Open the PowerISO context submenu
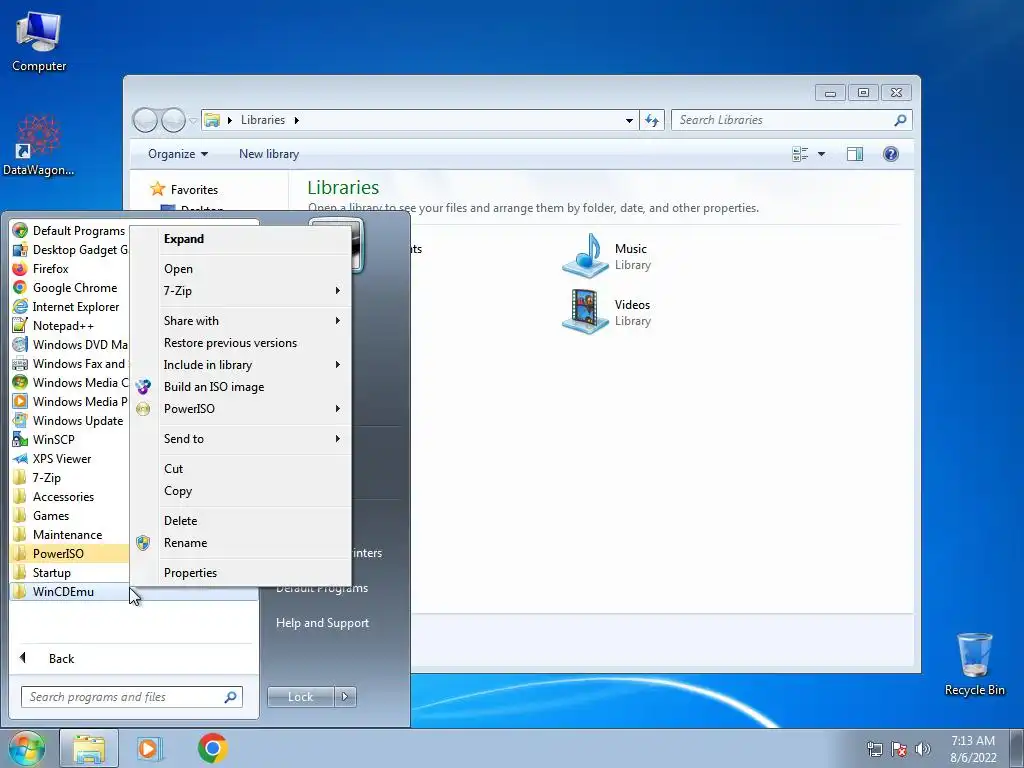The image size is (1024, 768). pos(240,409)
